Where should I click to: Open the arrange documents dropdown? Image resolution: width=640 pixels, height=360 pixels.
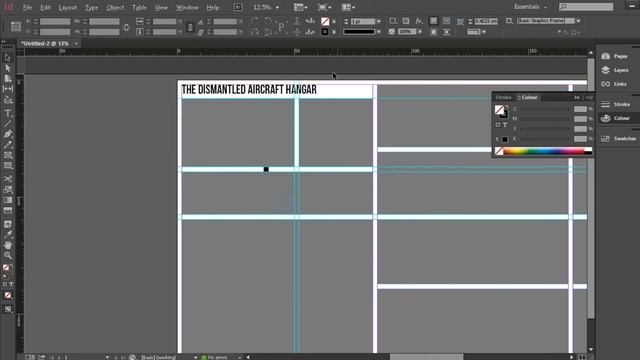(348, 7)
